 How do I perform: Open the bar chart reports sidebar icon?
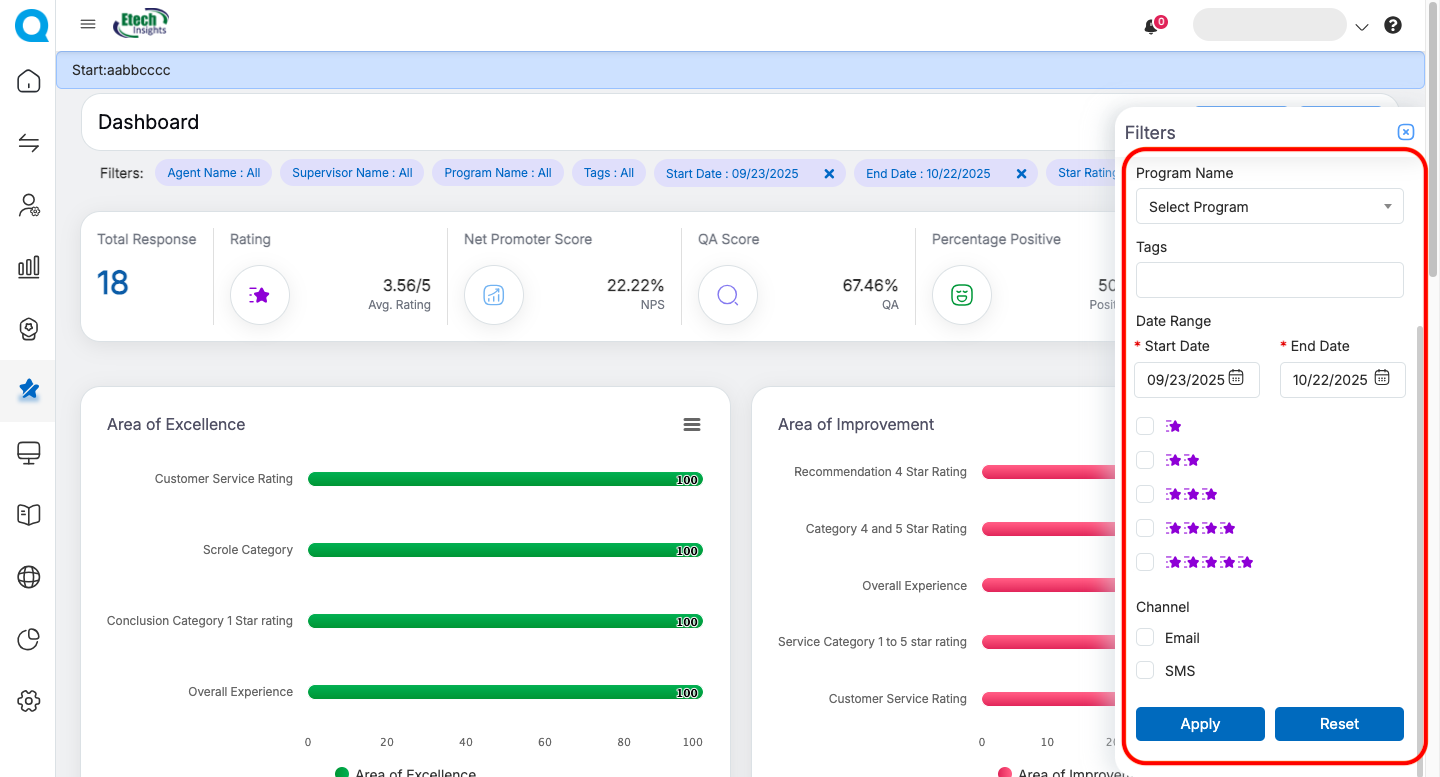pos(29,267)
